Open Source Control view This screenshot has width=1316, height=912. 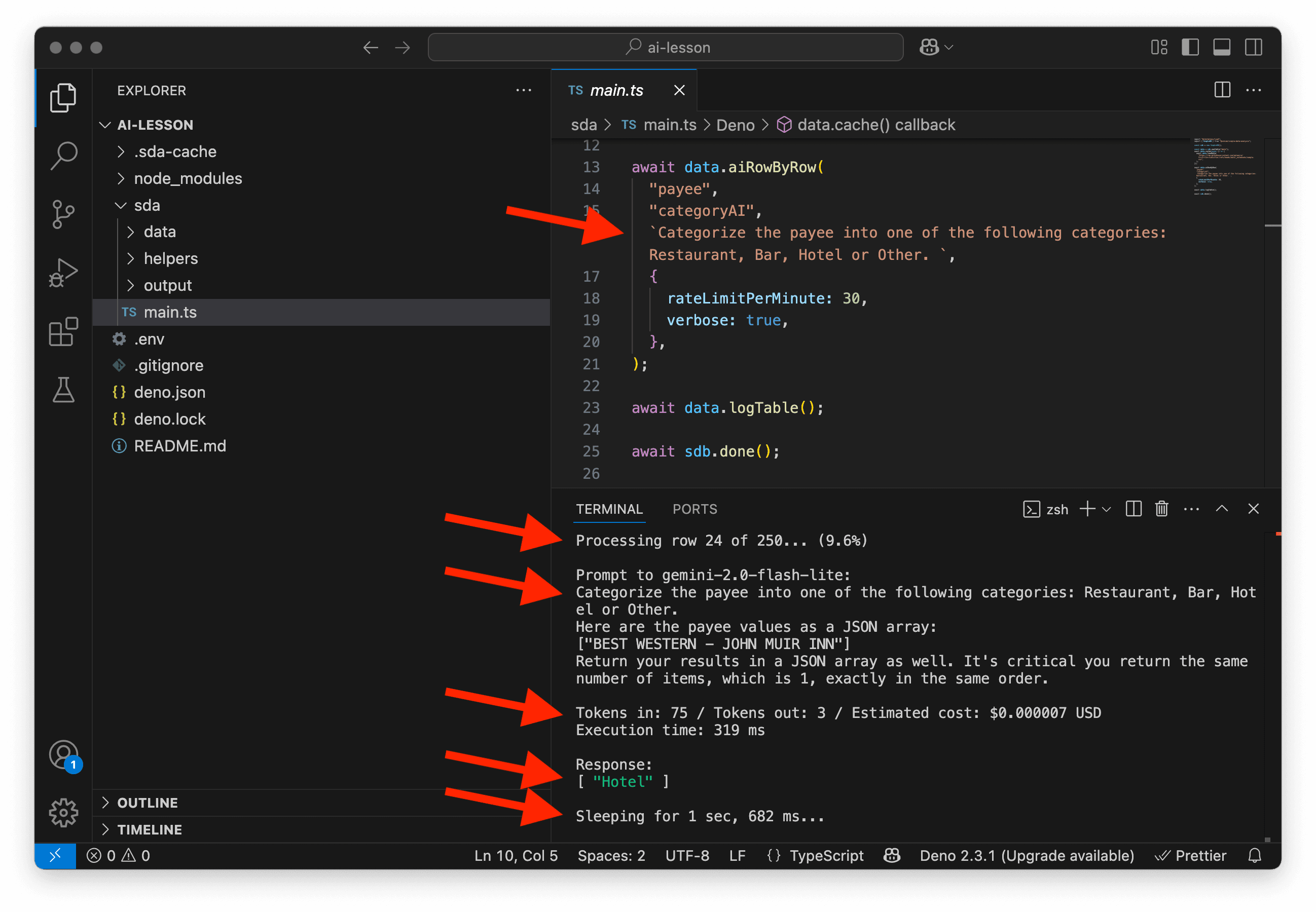[x=63, y=214]
